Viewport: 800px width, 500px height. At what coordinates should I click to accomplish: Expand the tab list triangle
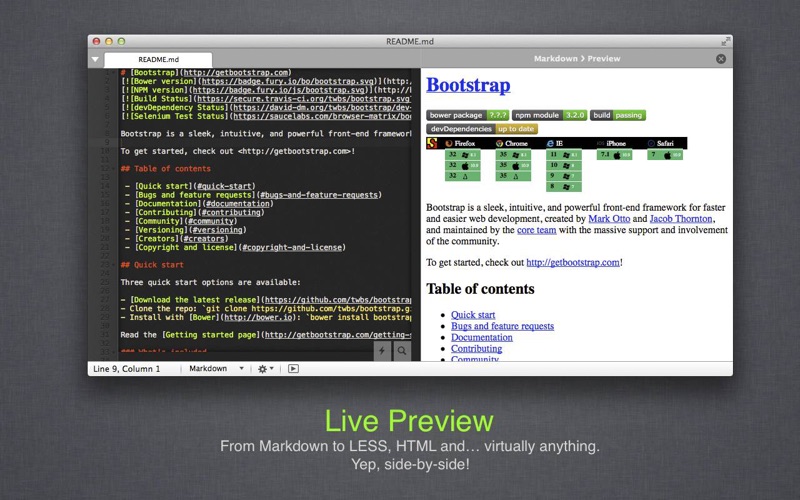[x=95, y=59]
